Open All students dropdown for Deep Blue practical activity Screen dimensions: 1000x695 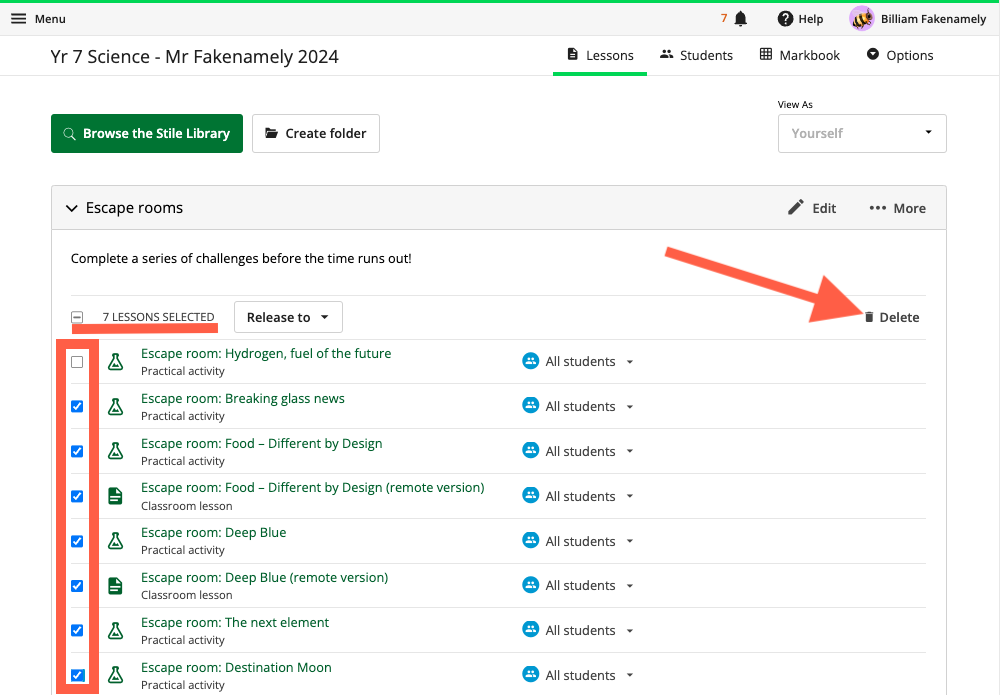(x=629, y=541)
